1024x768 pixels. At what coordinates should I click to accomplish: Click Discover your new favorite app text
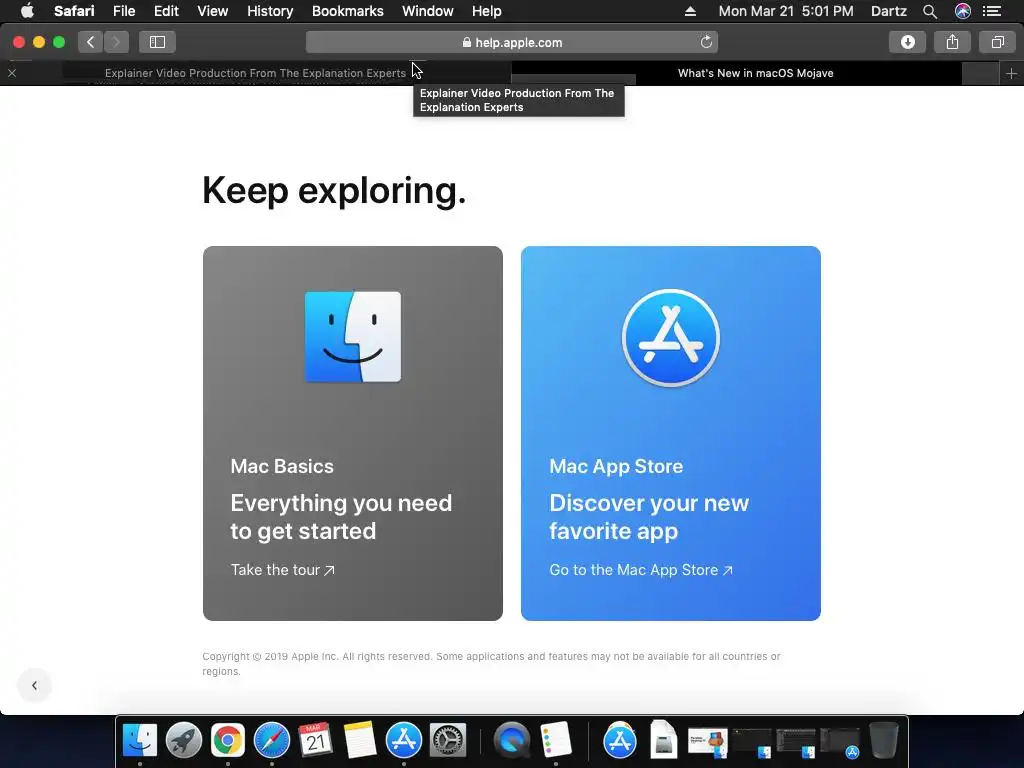(x=649, y=517)
